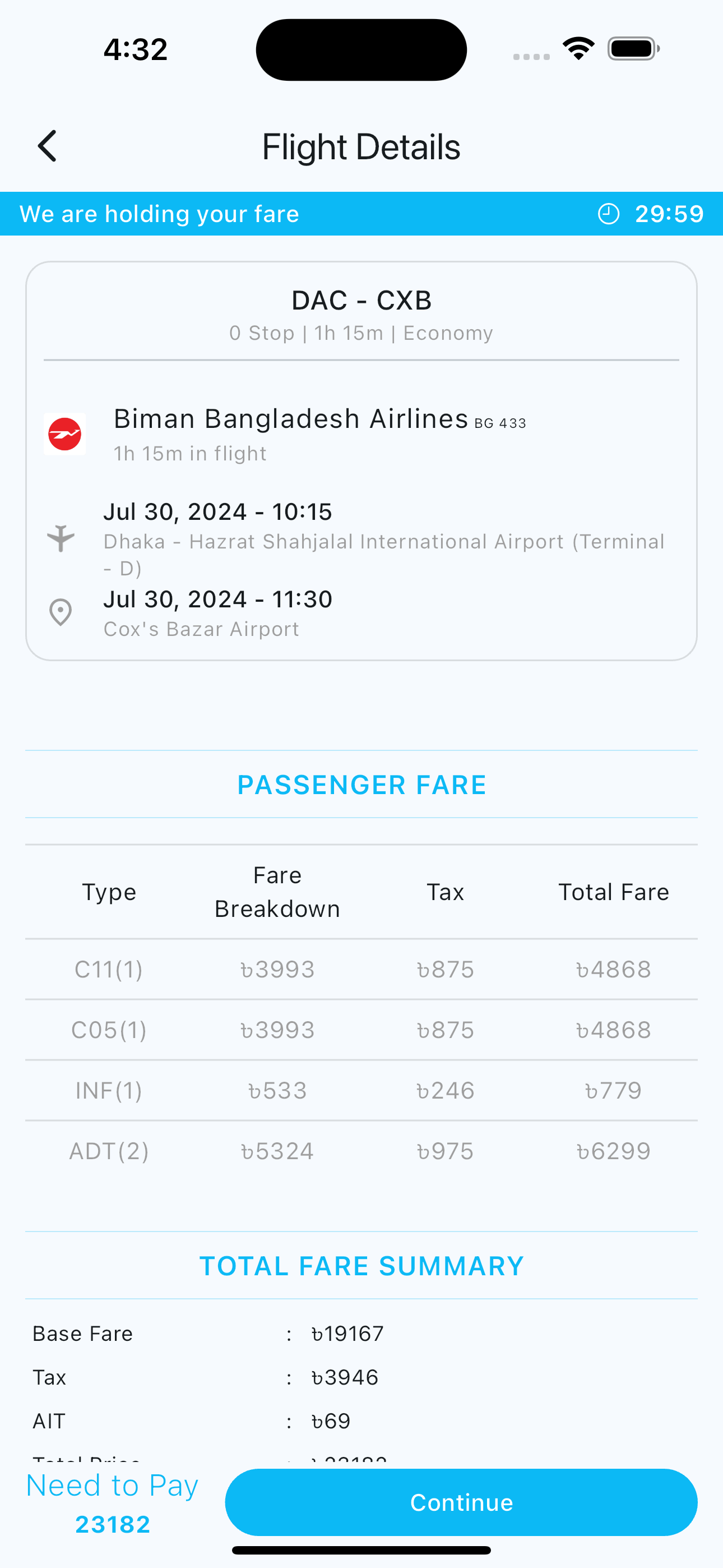
Task: Tap the 29:59 countdown timer
Action: click(669, 214)
